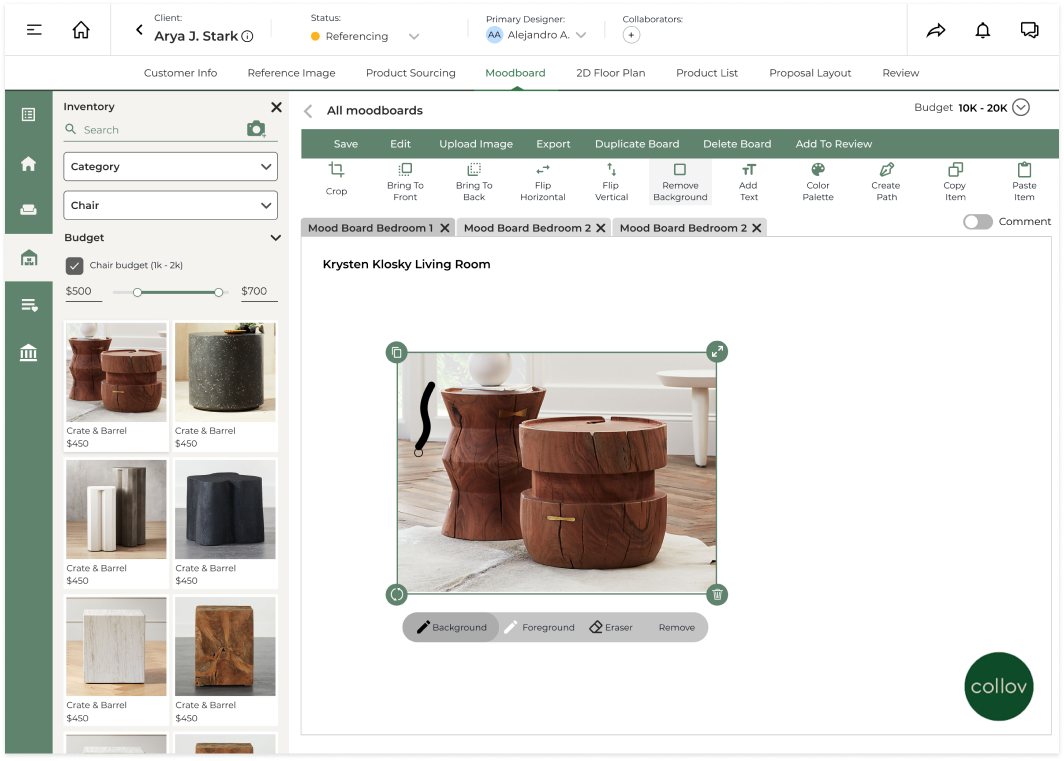Activate Remove Background tool
The image size is (1064, 761).
[680, 182]
